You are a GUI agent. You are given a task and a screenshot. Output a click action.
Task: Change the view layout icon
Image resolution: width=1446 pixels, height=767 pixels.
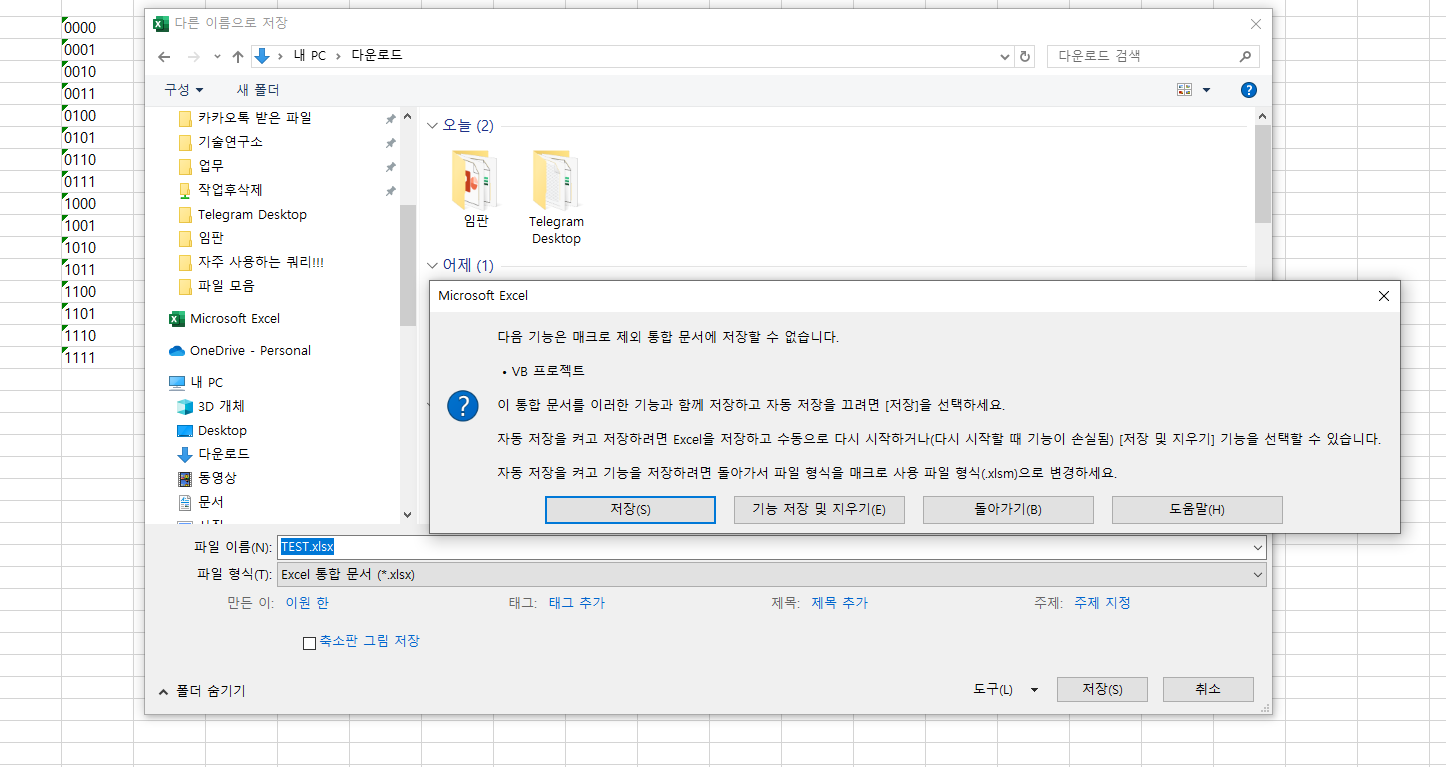coord(1185,90)
